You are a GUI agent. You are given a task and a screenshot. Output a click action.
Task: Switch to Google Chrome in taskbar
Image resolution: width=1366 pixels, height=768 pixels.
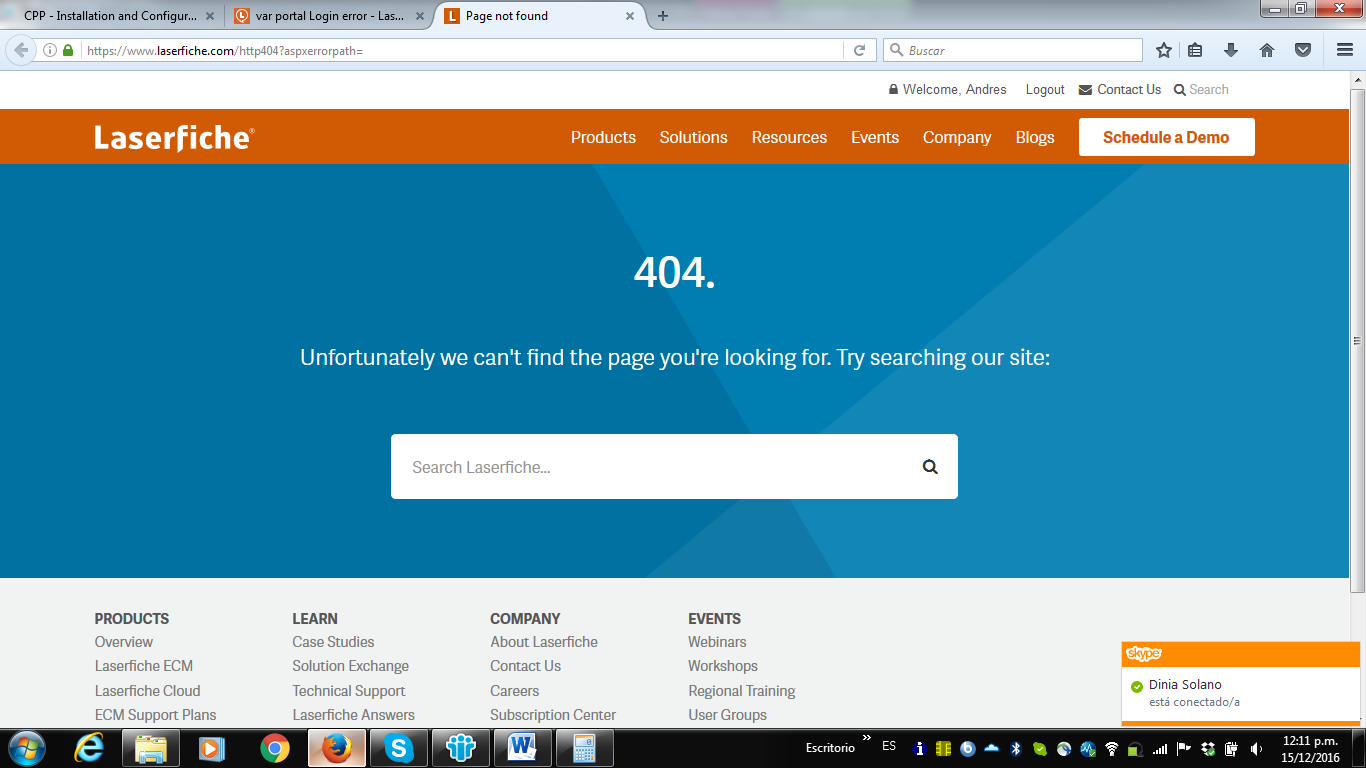(x=275, y=747)
